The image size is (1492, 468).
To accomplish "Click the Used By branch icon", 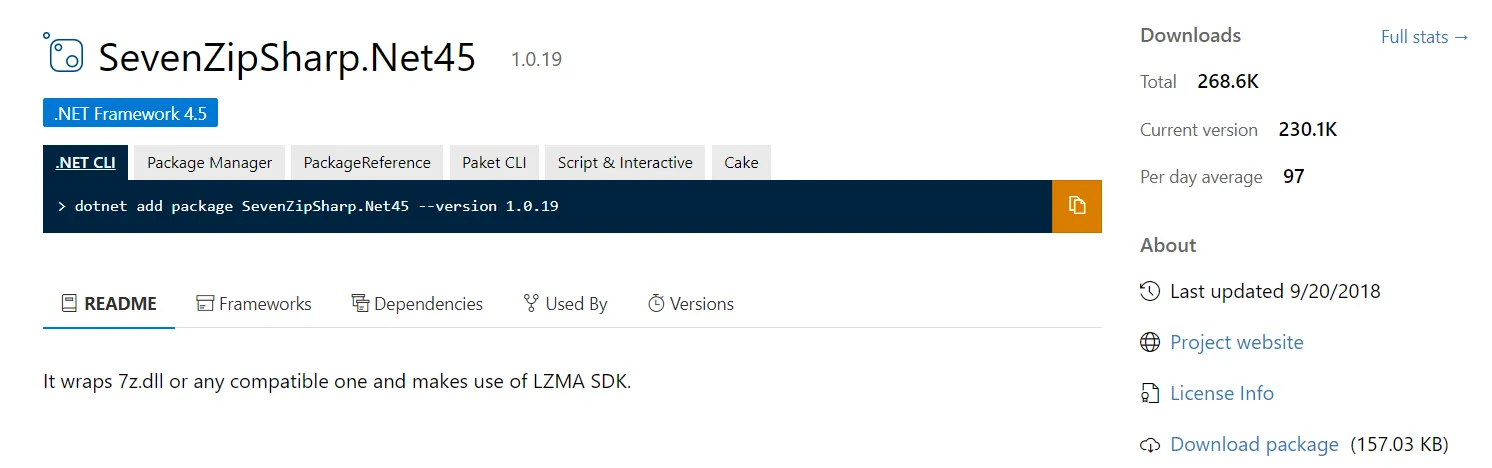I will (532, 303).
